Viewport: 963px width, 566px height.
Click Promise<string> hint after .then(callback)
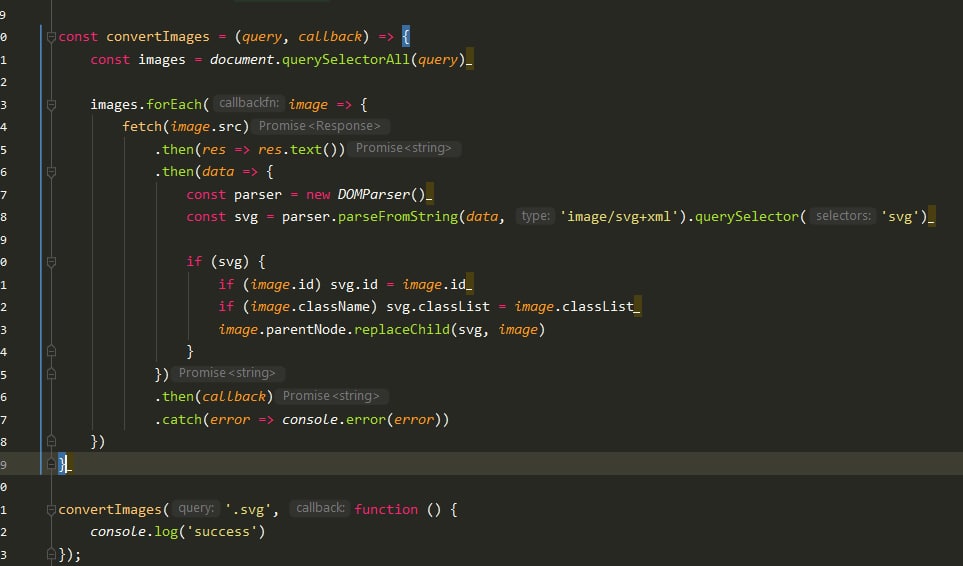click(331, 396)
